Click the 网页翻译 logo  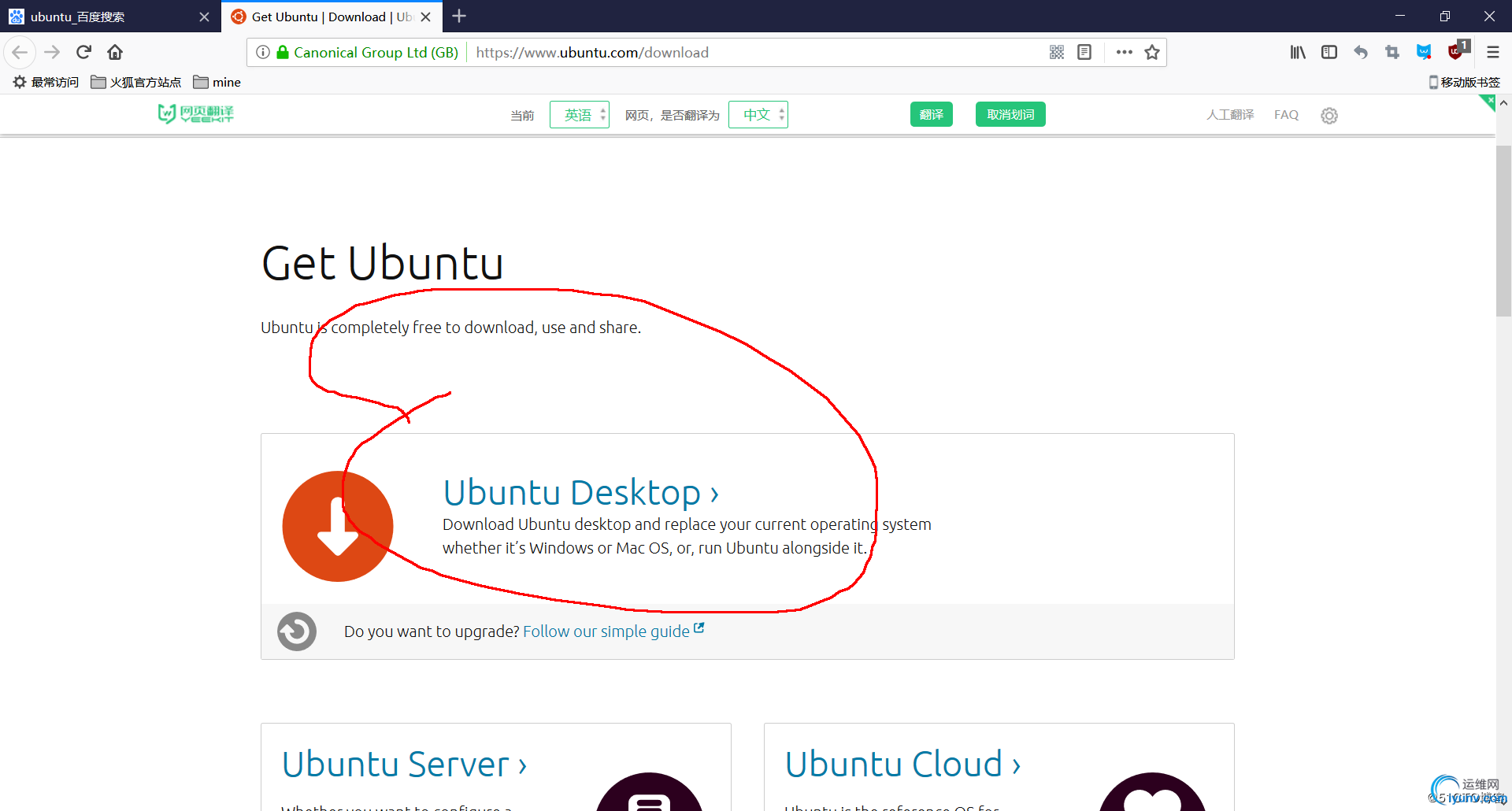point(196,114)
